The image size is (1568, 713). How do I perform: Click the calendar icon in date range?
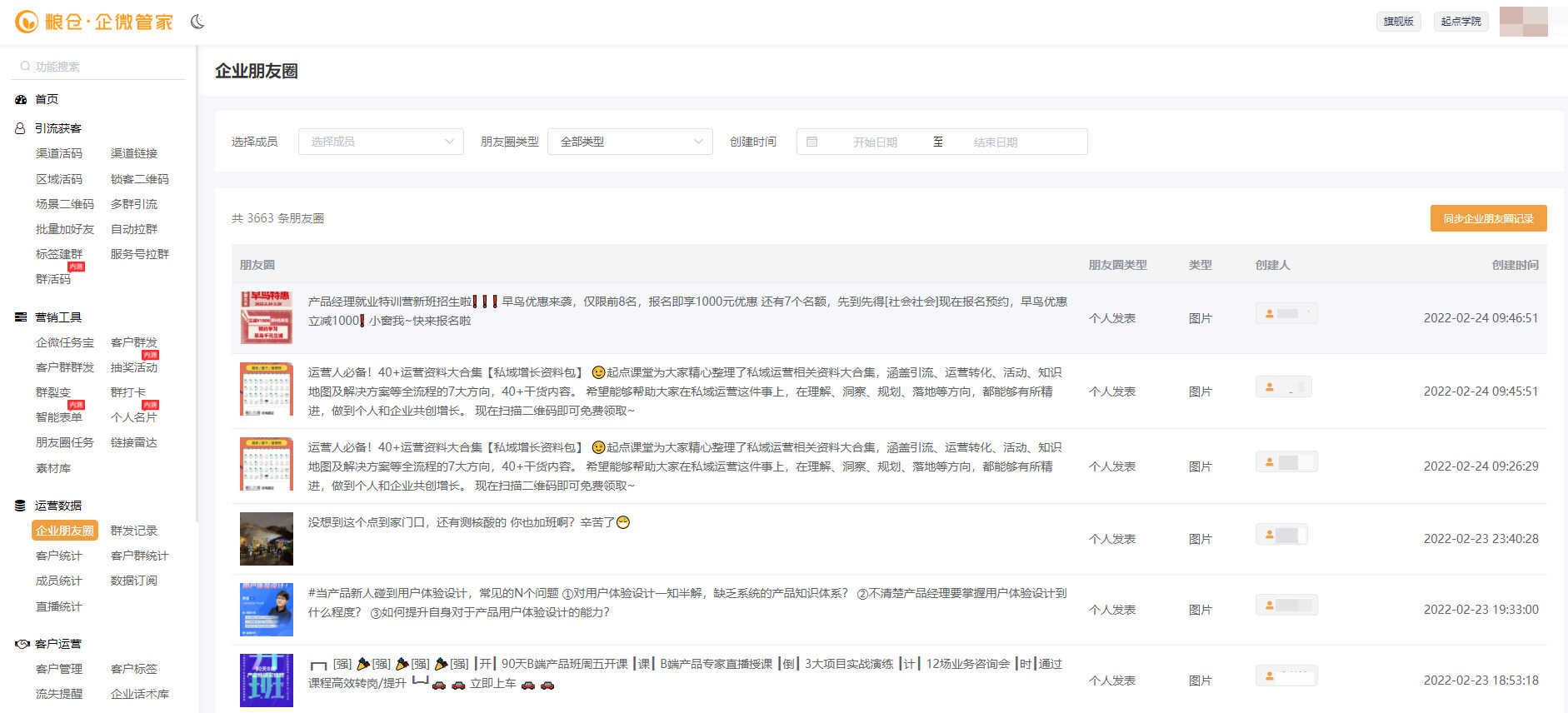[x=812, y=142]
